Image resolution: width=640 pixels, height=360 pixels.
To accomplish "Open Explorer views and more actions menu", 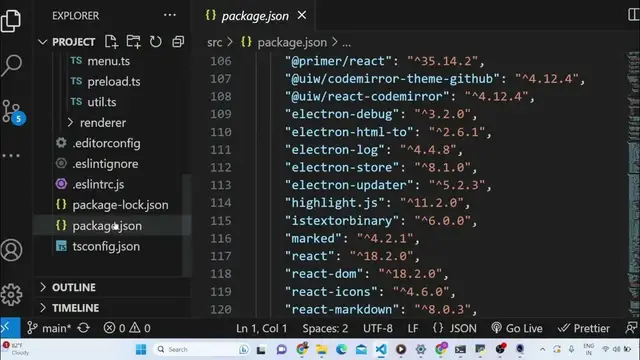I will click(x=169, y=16).
